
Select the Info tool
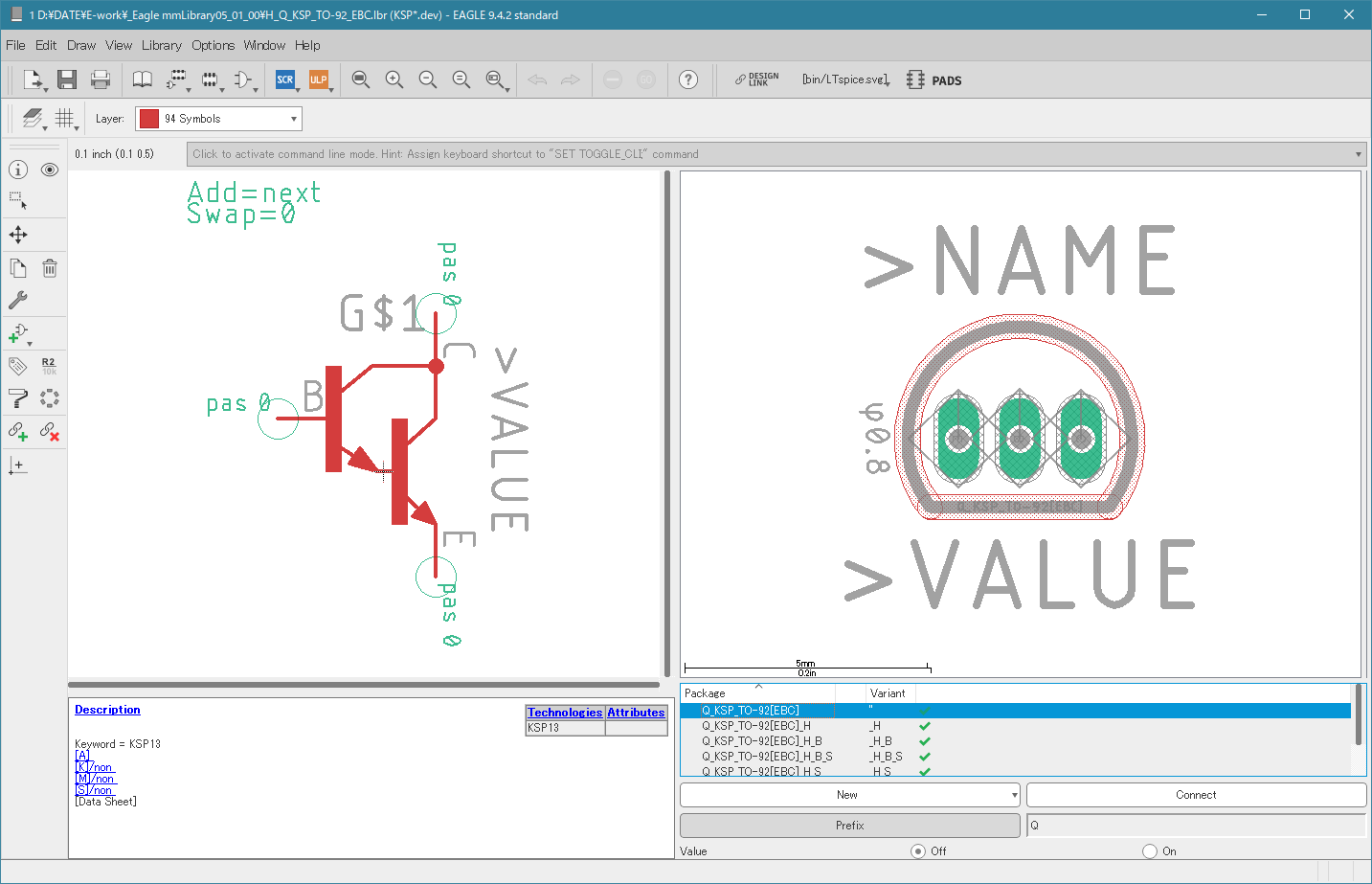[x=18, y=170]
